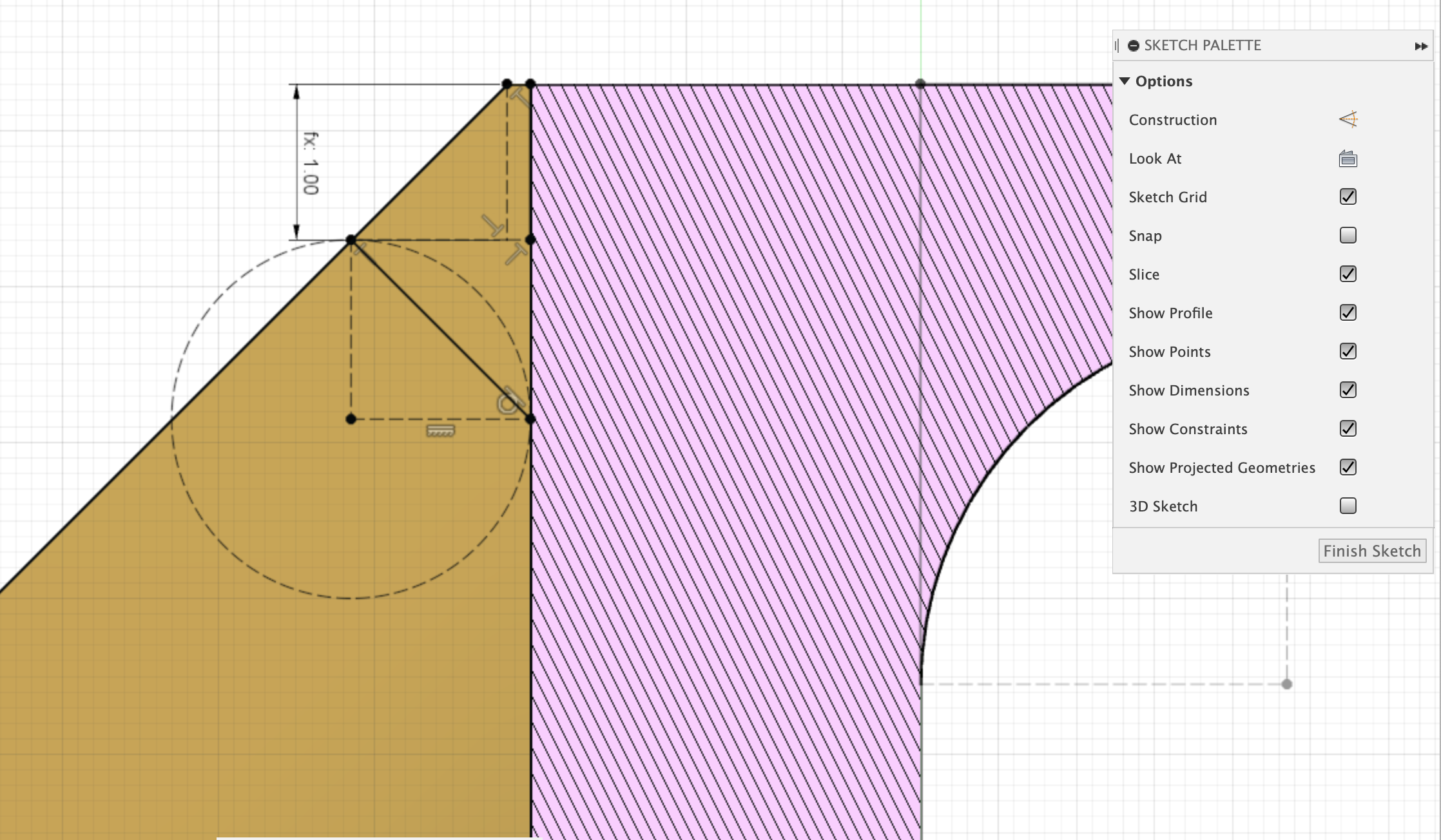Screen dimensions: 1441x840
Task: Click the Construction line-type icon
Action: pyautogui.click(x=1348, y=119)
